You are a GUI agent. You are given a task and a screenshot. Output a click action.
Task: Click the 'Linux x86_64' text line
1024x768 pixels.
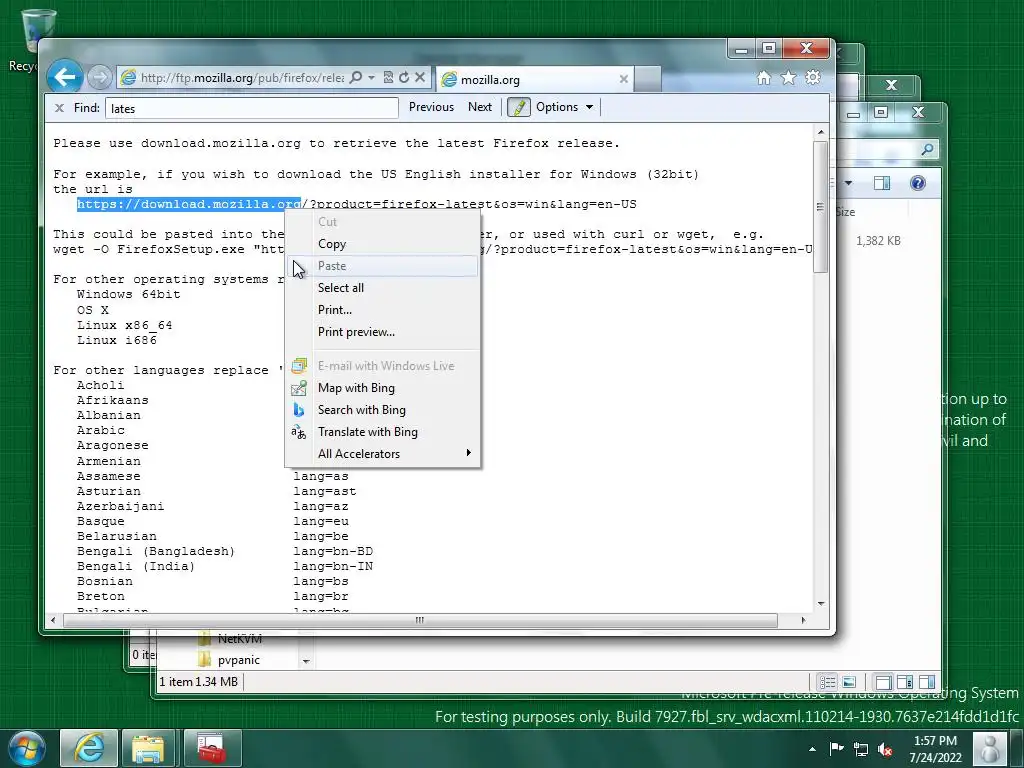tap(125, 325)
